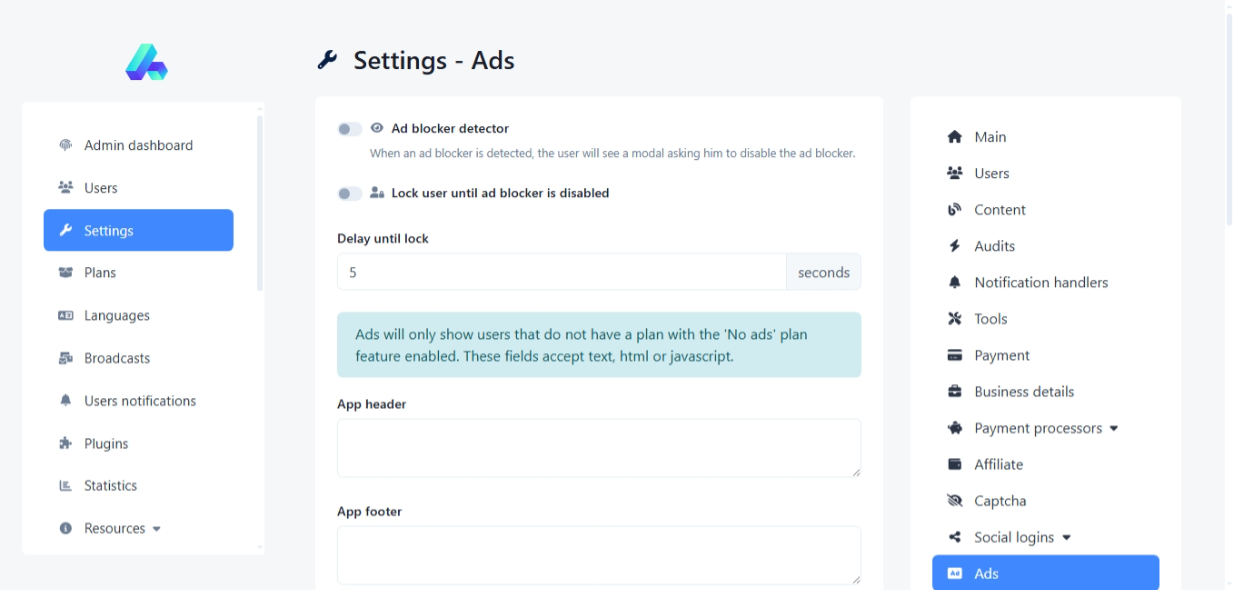The image size is (1234, 590).
Task: Click the app logo icon
Action: [x=146, y=62]
